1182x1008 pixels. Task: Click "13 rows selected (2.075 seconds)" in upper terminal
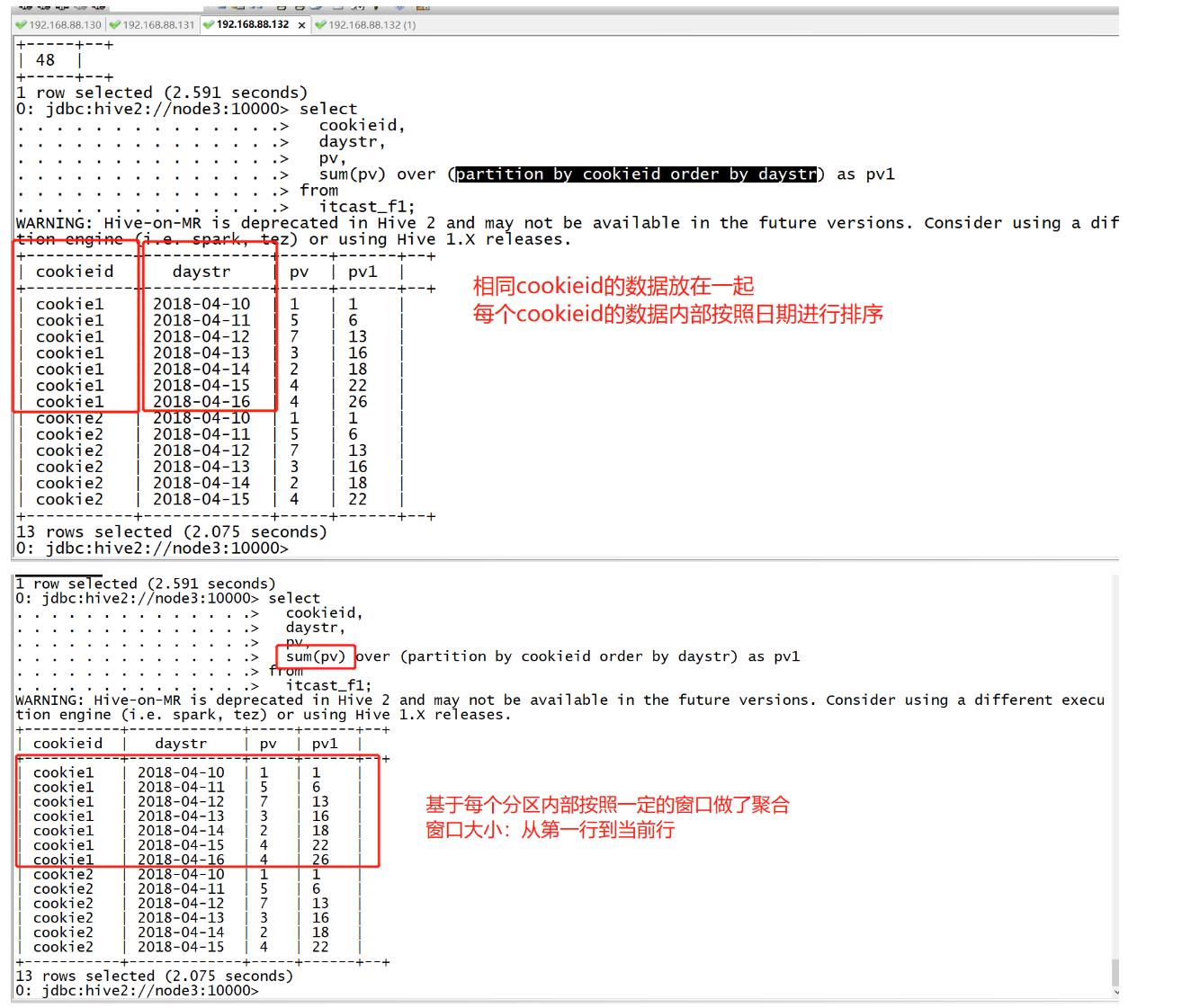(171, 531)
